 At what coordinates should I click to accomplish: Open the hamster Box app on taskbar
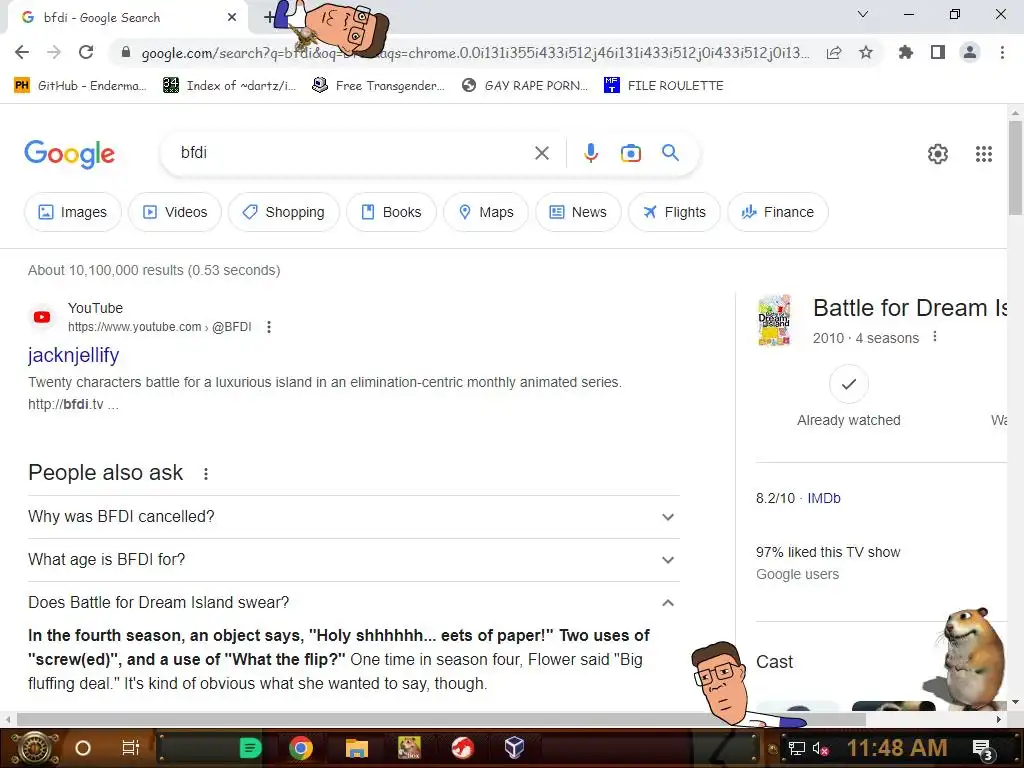click(x=409, y=748)
